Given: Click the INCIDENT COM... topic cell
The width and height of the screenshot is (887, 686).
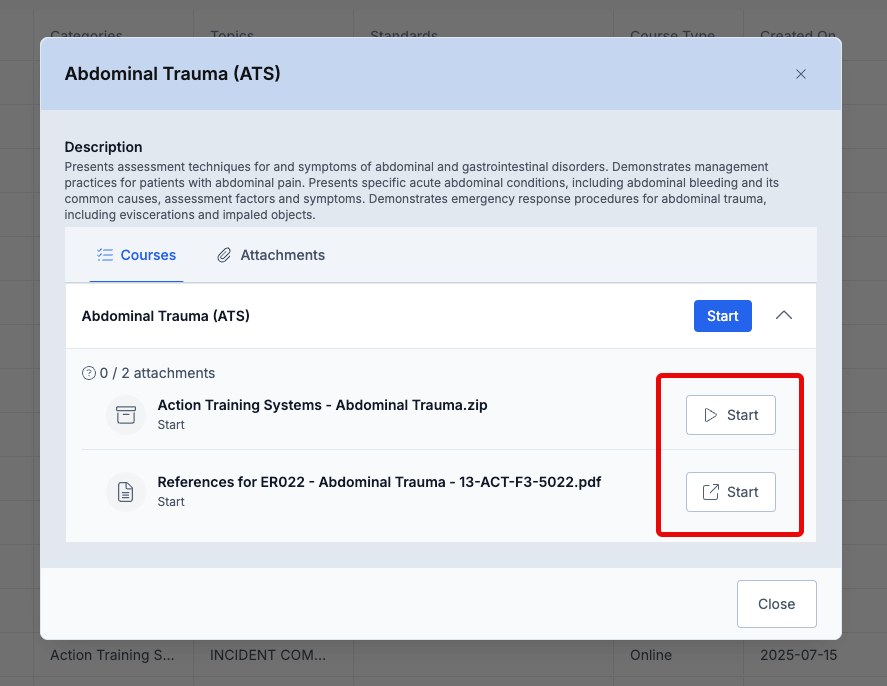Looking at the screenshot, I should click(x=268, y=655).
